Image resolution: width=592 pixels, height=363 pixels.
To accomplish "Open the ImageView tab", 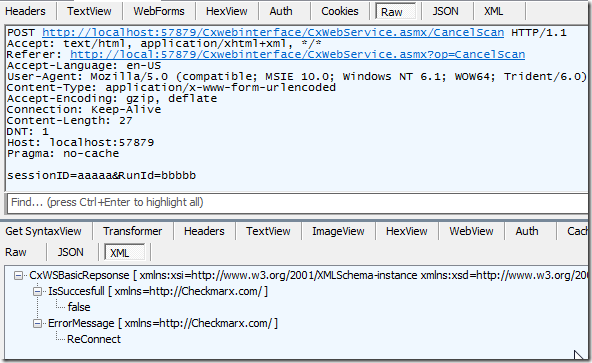I will (338, 231).
